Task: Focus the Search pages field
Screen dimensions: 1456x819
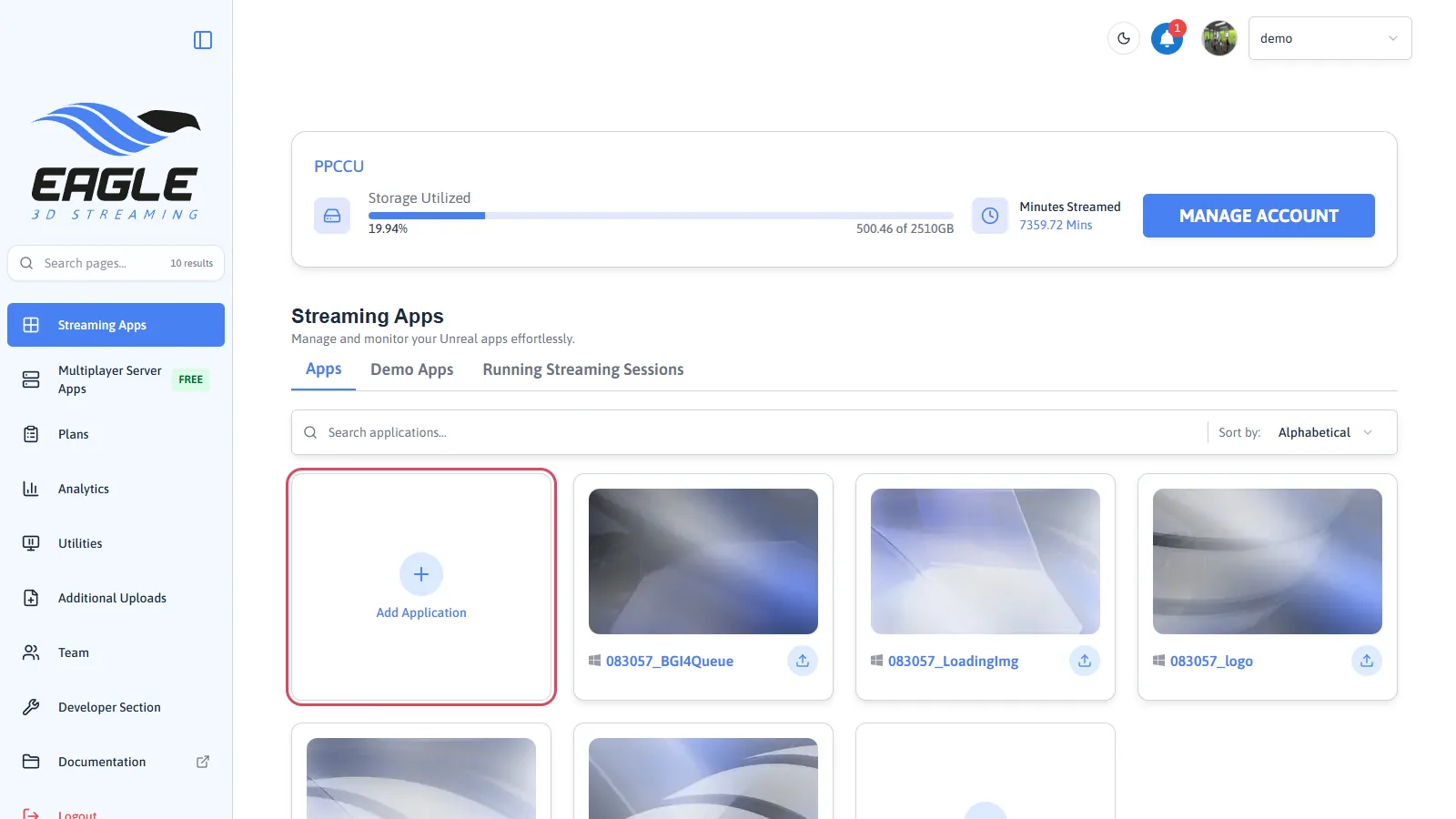Action: point(116,263)
